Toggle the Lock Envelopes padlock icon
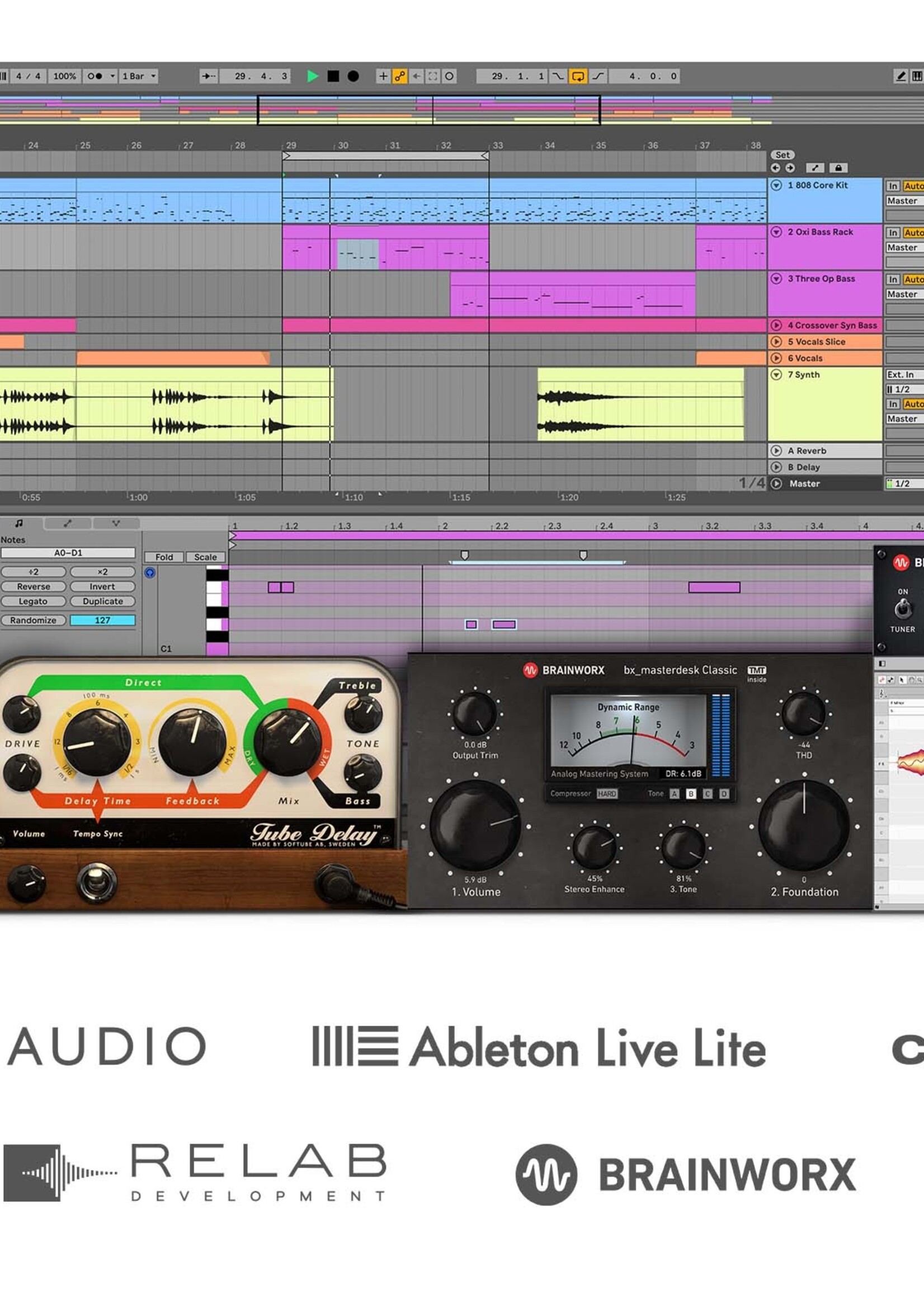The width and height of the screenshot is (924, 1294). click(838, 168)
